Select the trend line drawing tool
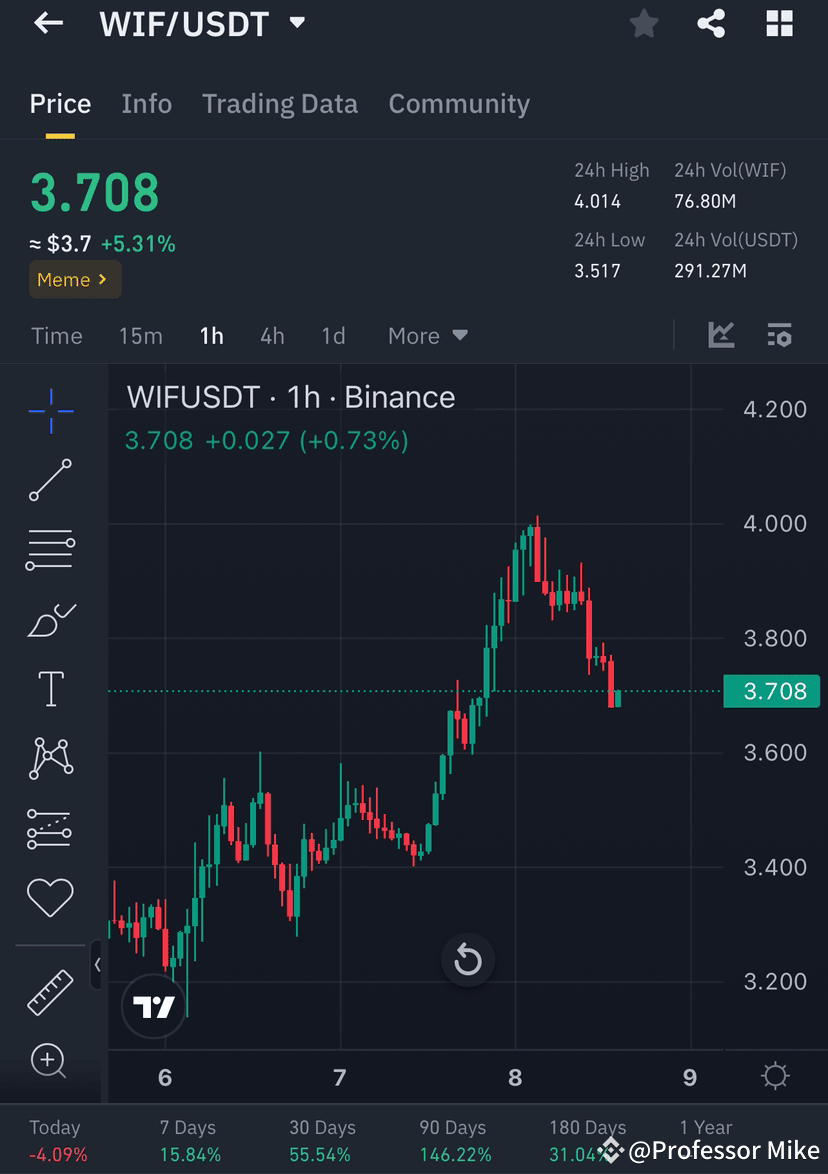828x1174 pixels. [50, 480]
